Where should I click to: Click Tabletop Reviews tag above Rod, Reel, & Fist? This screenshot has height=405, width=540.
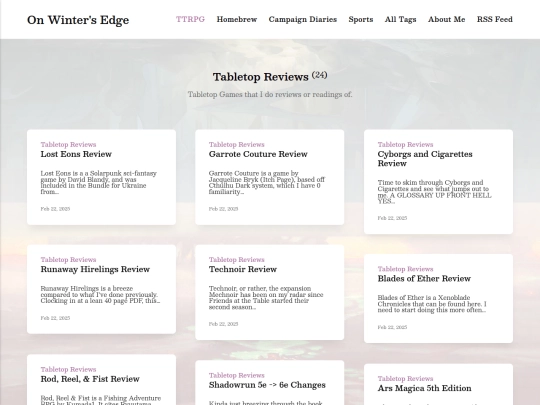click(x=68, y=369)
